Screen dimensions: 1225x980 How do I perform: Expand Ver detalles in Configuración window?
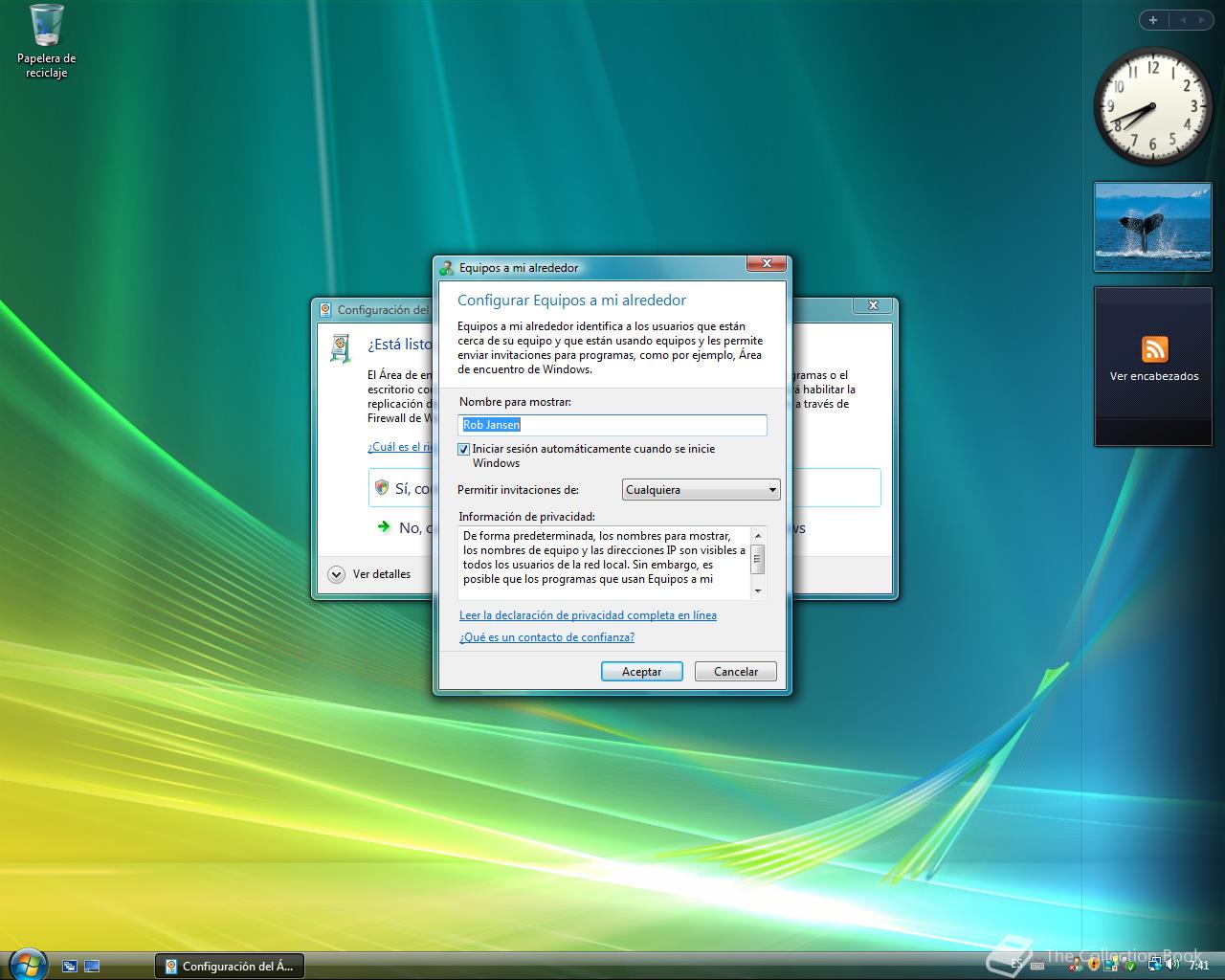point(369,574)
